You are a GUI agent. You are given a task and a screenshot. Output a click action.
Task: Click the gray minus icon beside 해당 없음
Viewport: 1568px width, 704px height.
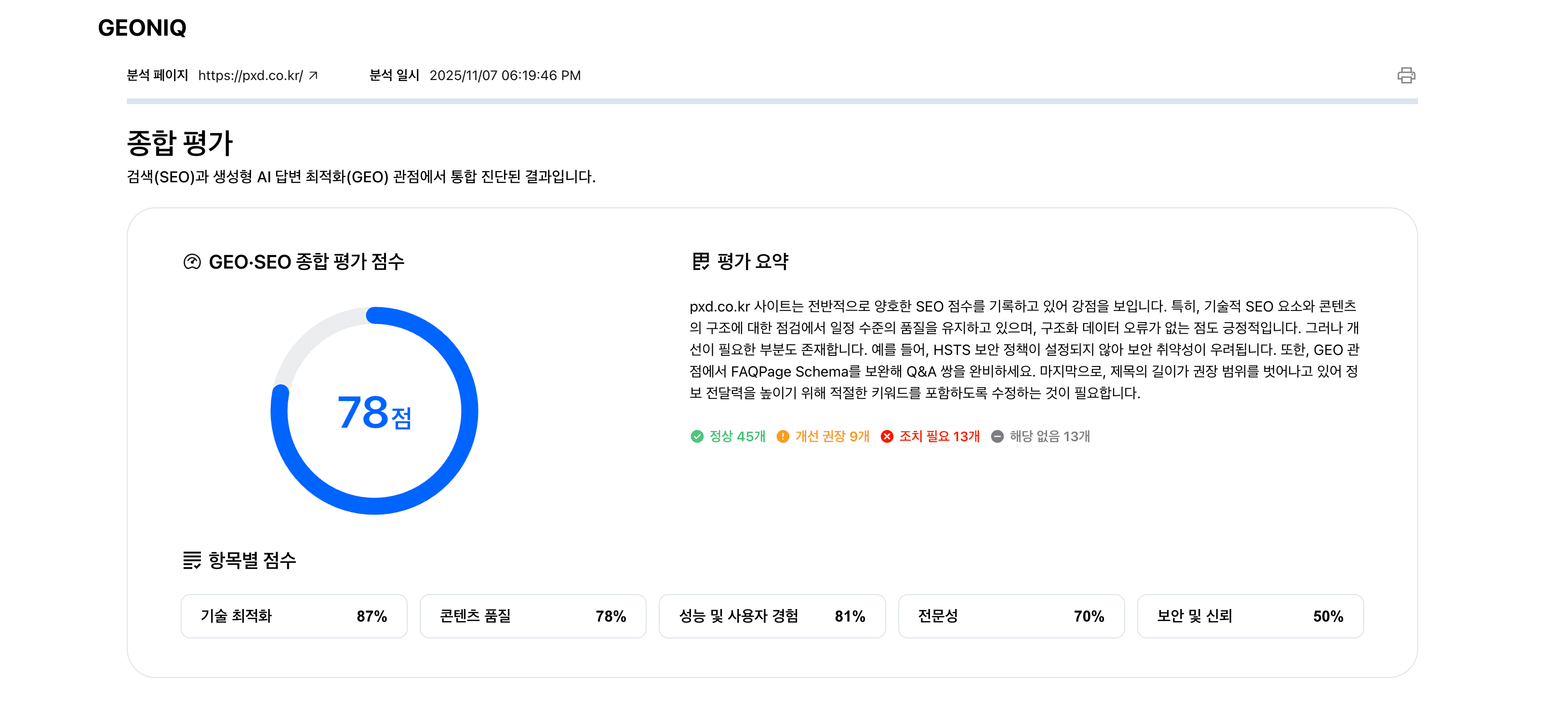pyautogui.click(x=997, y=436)
